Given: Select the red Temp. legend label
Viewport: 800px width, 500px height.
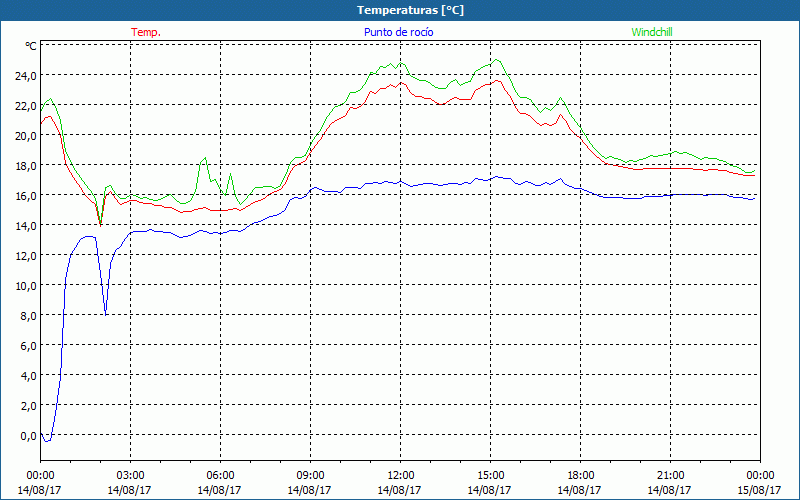Looking at the screenshot, I should point(146,32).
